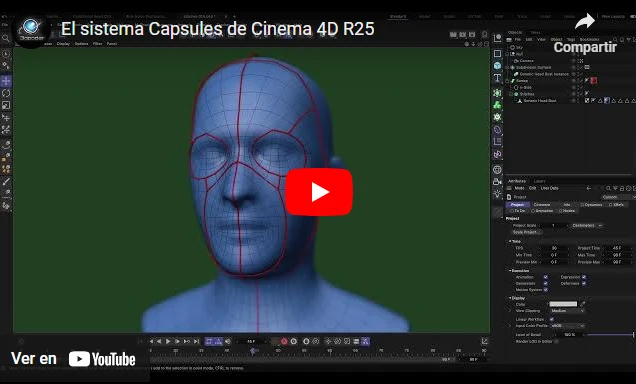Image resolution: width=636 pixels, height=384 pixels.
Task: Click the color picker eyedropper beside Color
Action: tap(583, 304)
